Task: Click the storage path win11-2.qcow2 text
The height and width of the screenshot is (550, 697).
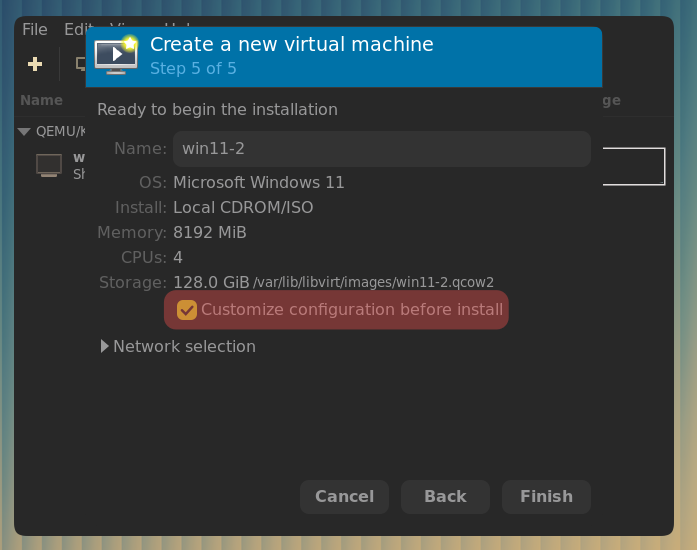Action: click(x=373, y=283)
